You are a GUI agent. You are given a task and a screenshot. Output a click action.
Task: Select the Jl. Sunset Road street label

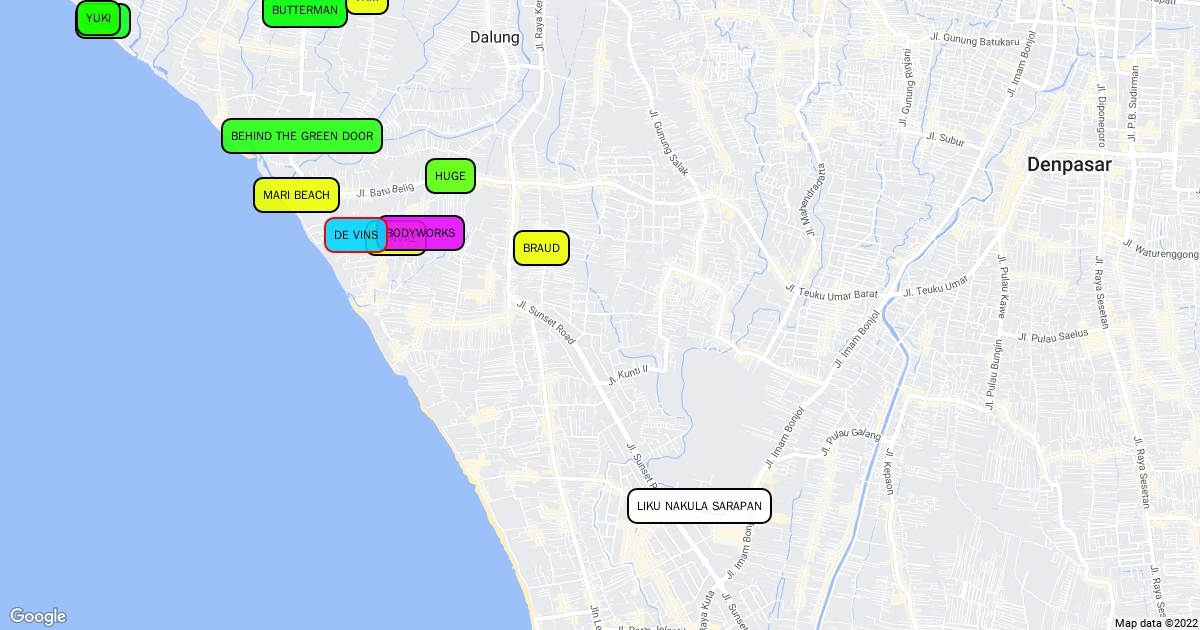pyautogui.click(x=546, y=323)
